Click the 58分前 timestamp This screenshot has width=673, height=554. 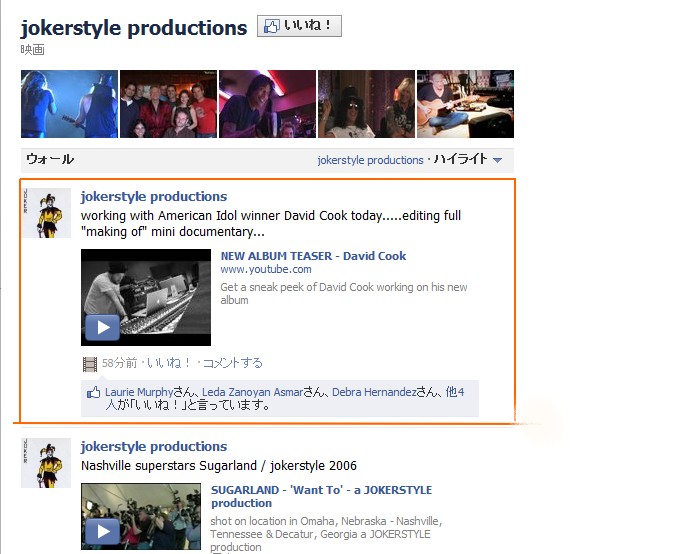pyautogui.click(x=119, y=363)
